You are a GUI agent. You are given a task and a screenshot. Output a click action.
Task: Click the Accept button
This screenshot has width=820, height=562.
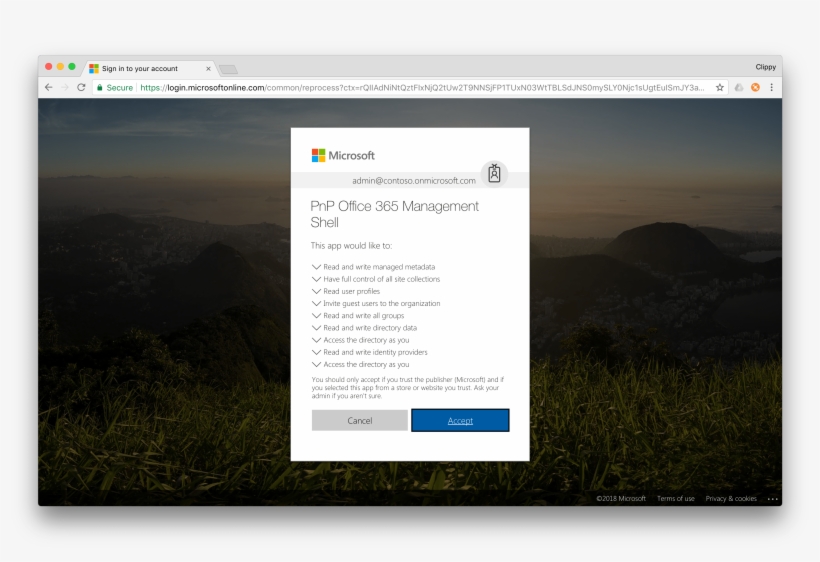[x=460, y=420]
